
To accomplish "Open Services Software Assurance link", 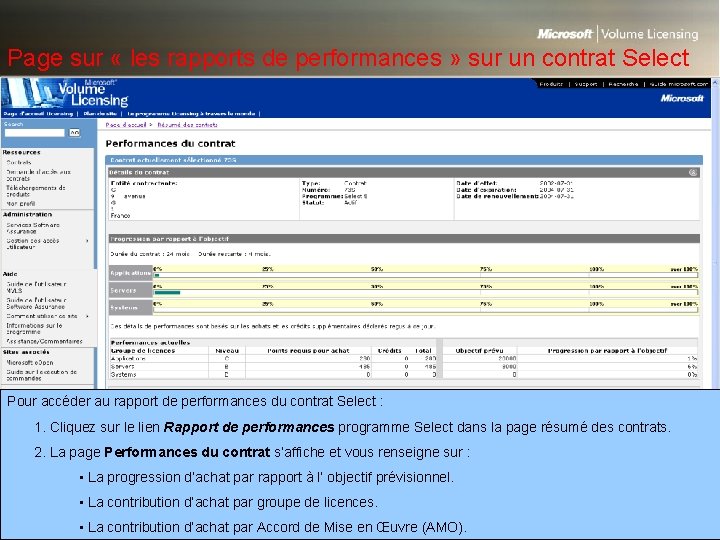I will 33,228.
